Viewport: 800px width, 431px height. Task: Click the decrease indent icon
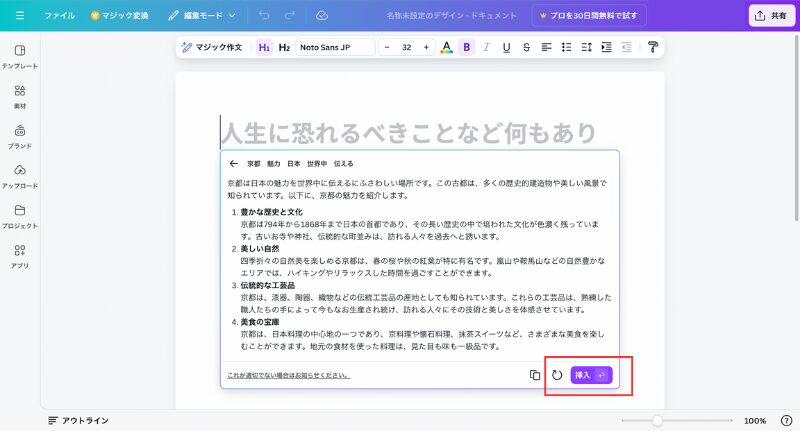(627, 47)
